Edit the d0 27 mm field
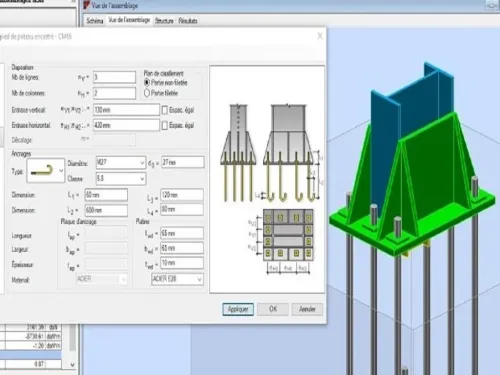 coord(182,162)
